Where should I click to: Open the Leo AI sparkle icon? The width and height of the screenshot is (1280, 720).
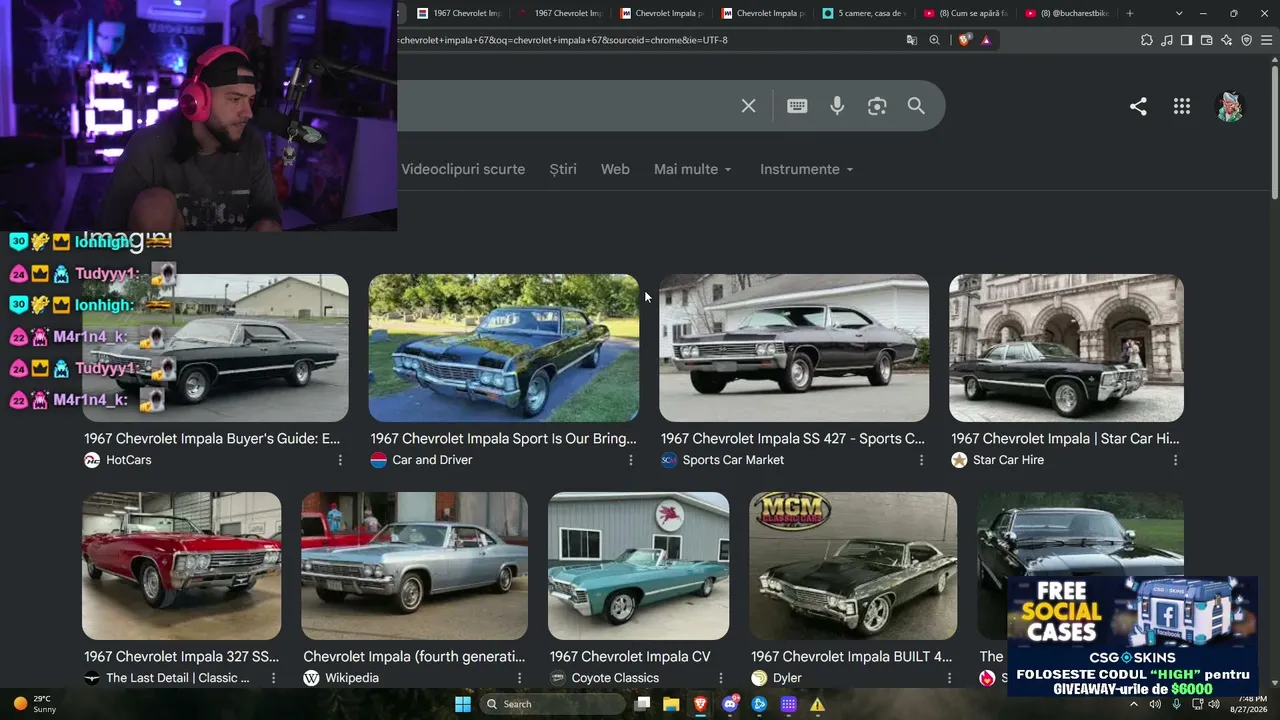click(1226, 40)
